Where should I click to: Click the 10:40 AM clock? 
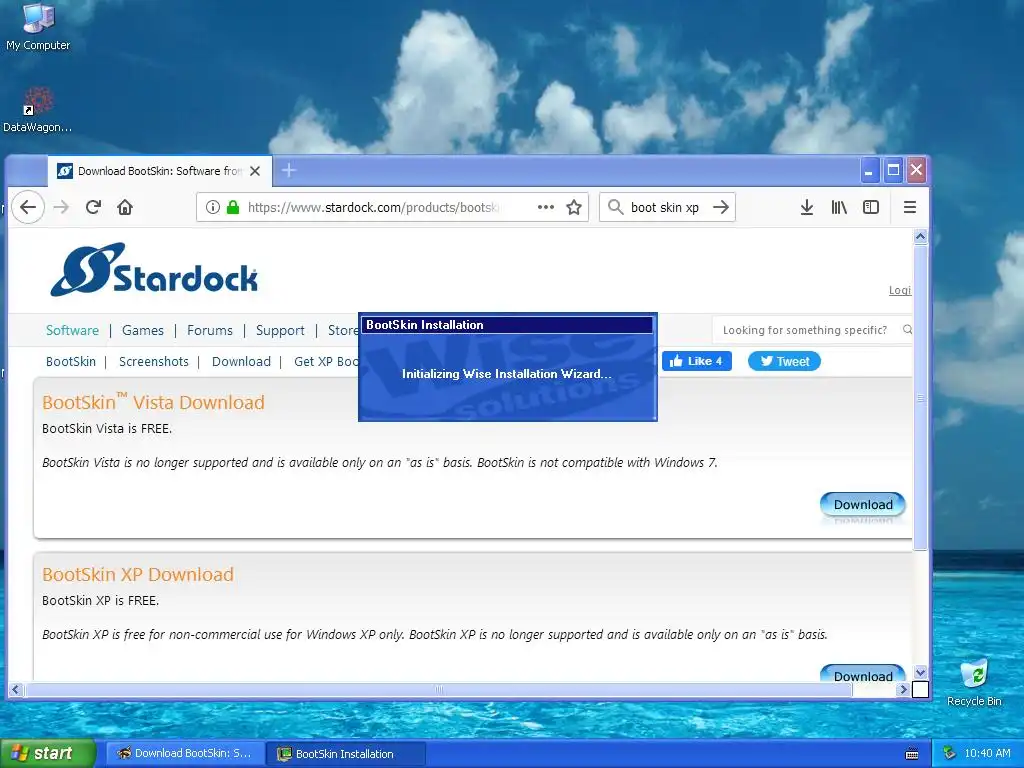tap(987, 754)
